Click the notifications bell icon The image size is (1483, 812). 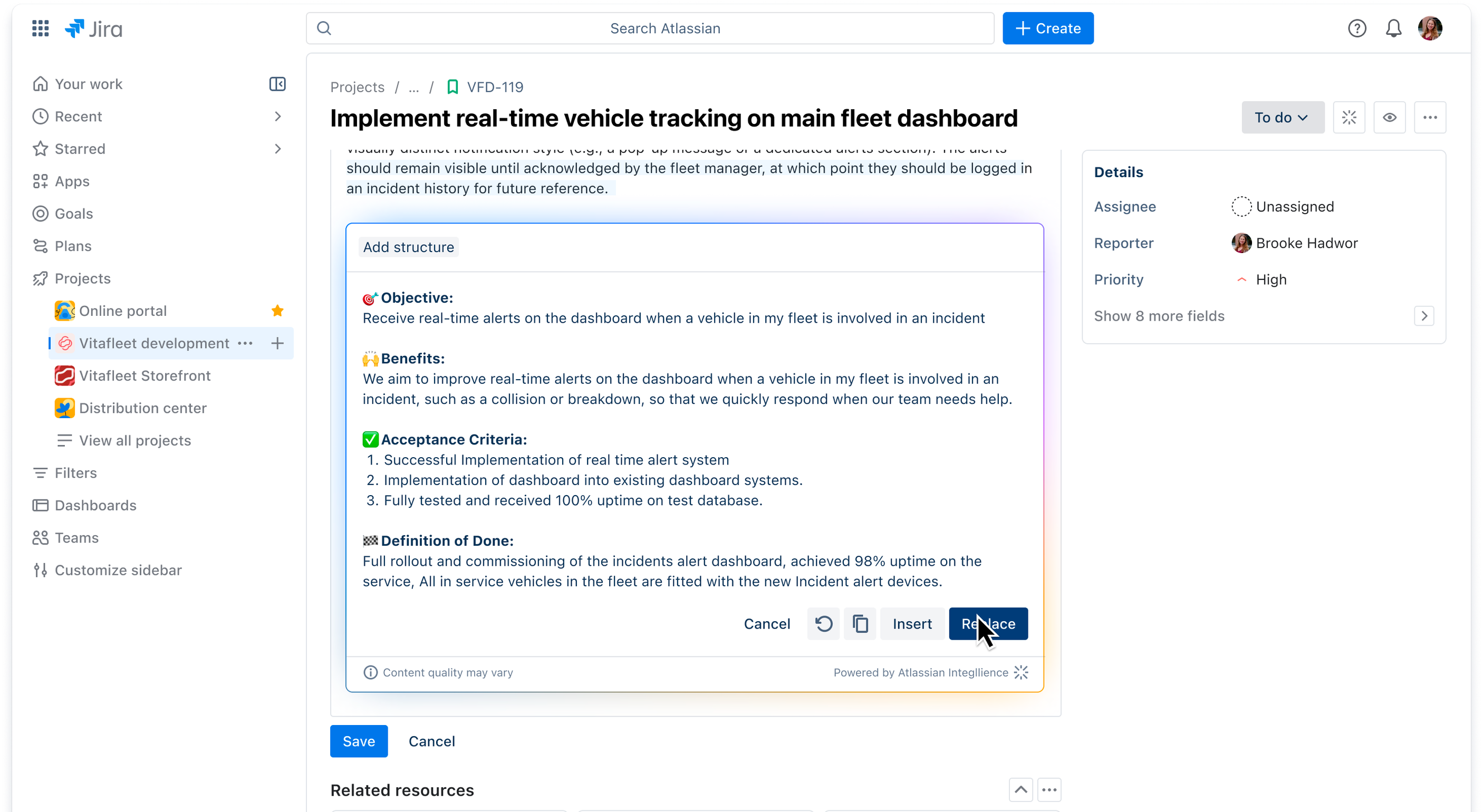[1393, 28]
